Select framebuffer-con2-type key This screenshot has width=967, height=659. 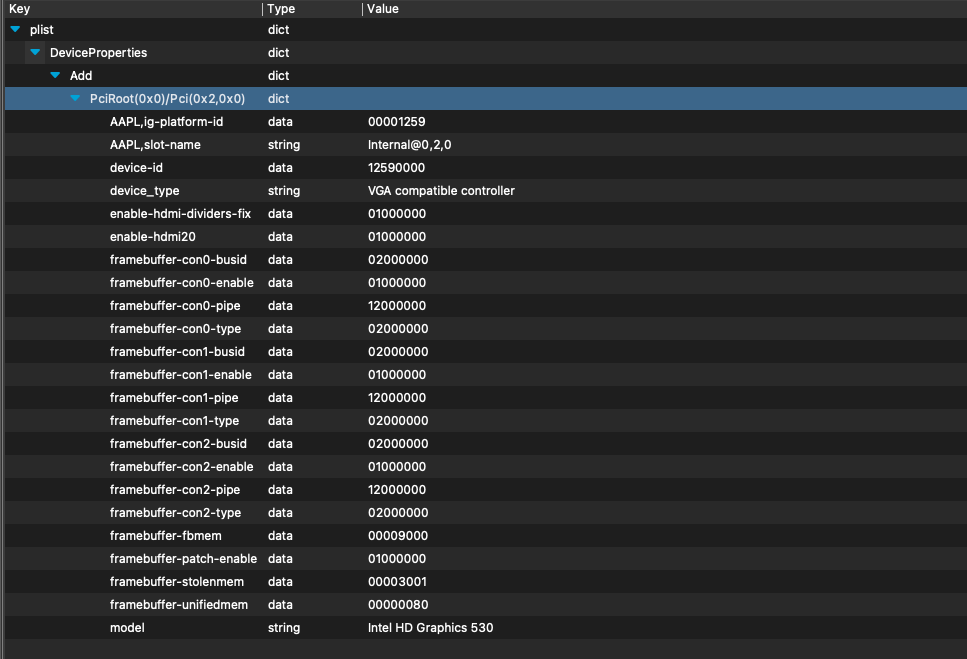tap(175, 513)
